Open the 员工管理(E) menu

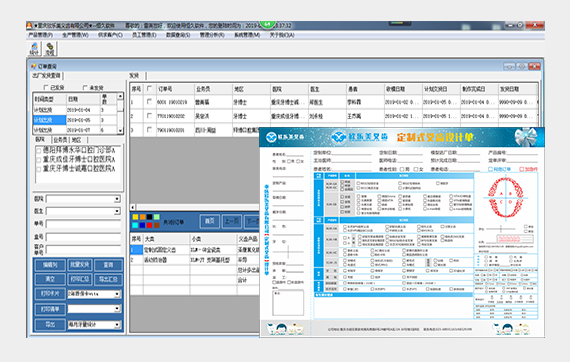point(144,35)
